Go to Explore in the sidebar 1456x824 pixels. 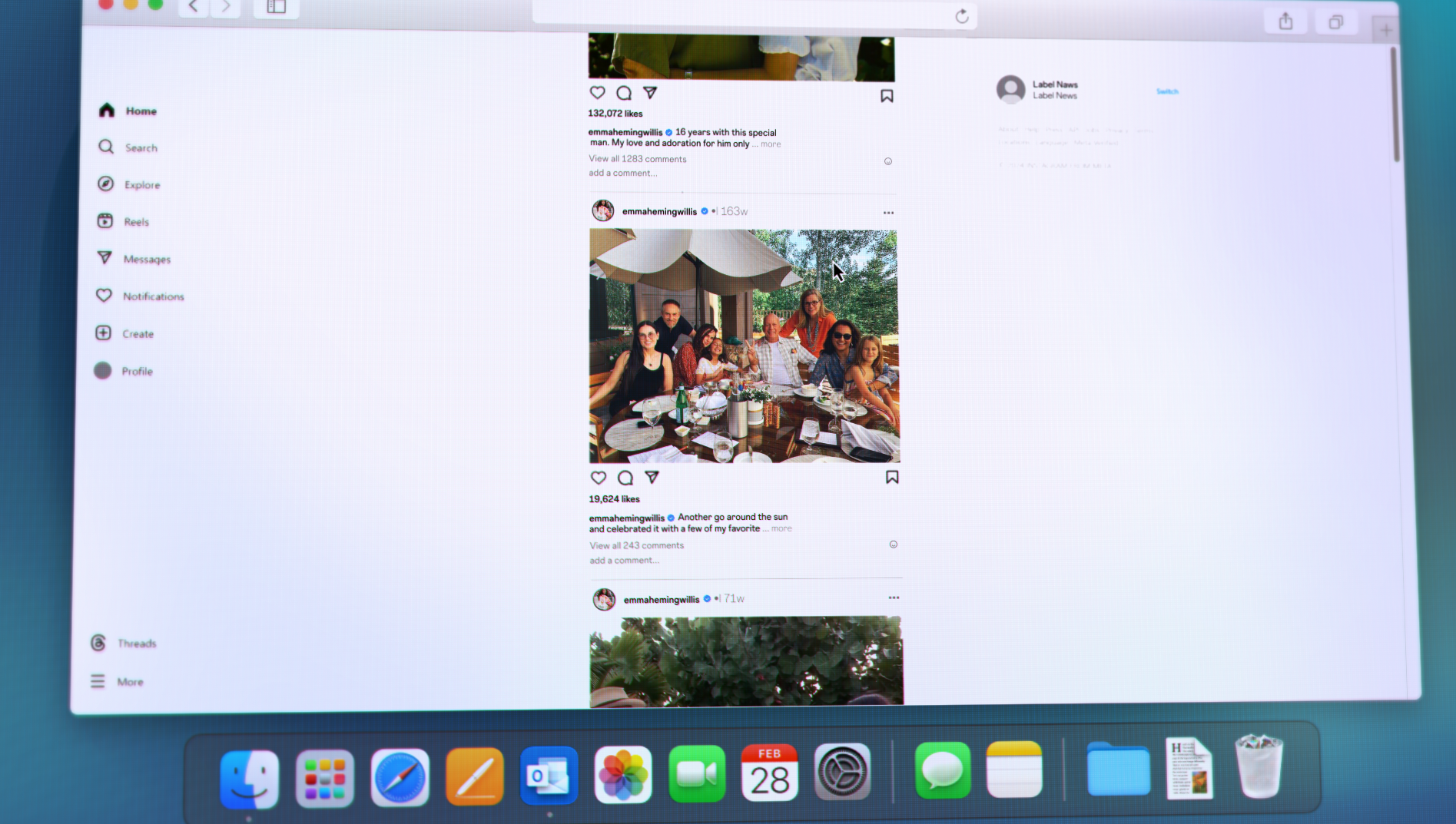(141, 185)
